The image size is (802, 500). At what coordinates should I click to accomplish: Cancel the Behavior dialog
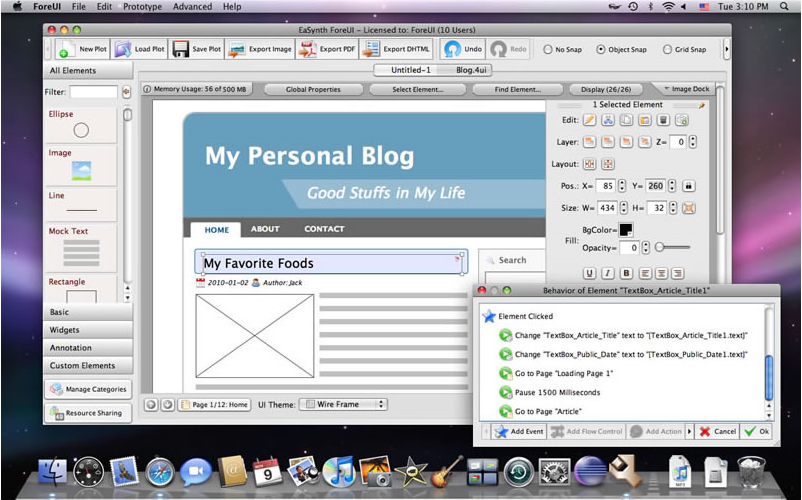718,431
